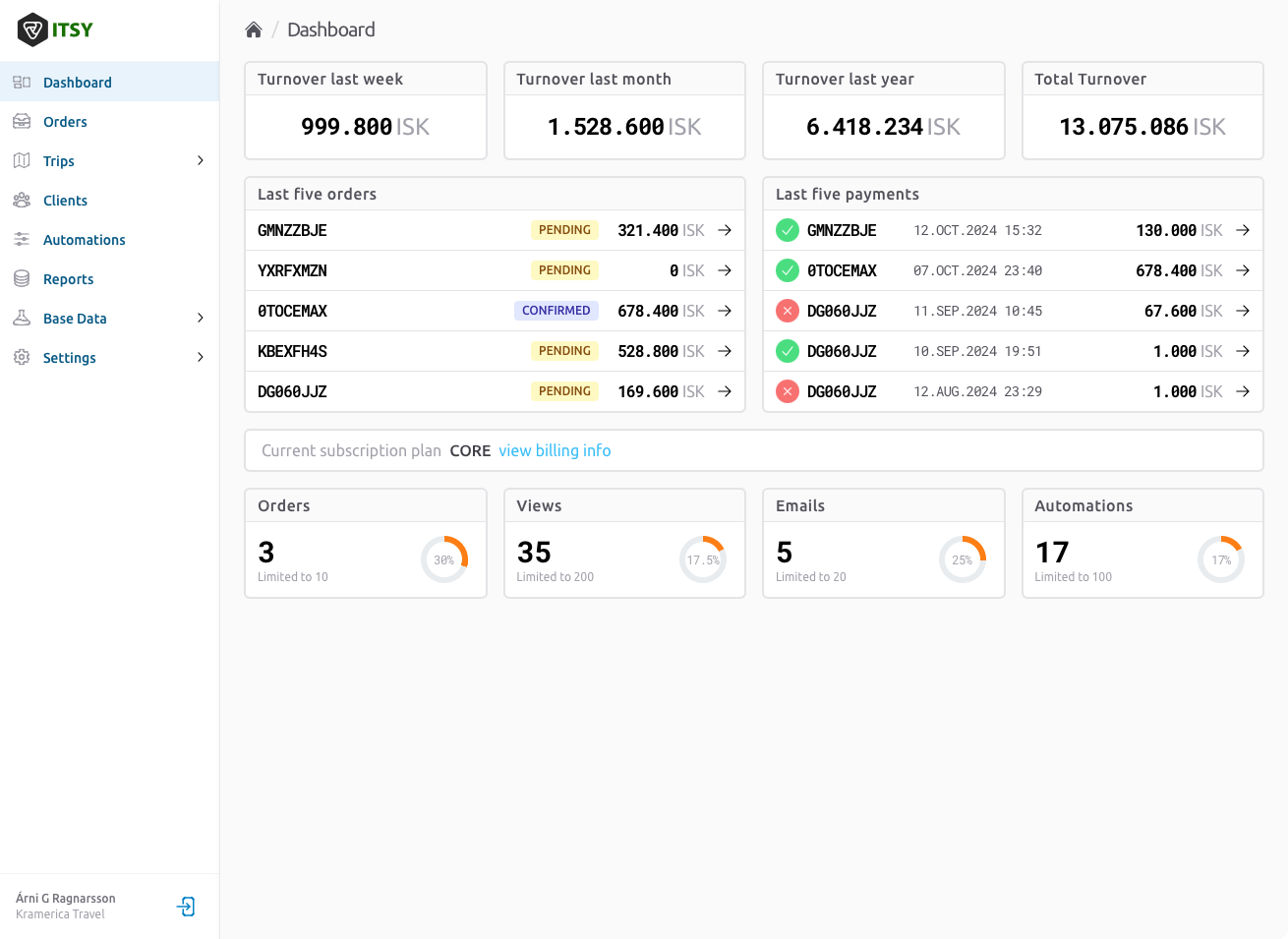Open the 678.400 ISK payment arrow
Screen dimensions: 1288x939
[1243, 270]
